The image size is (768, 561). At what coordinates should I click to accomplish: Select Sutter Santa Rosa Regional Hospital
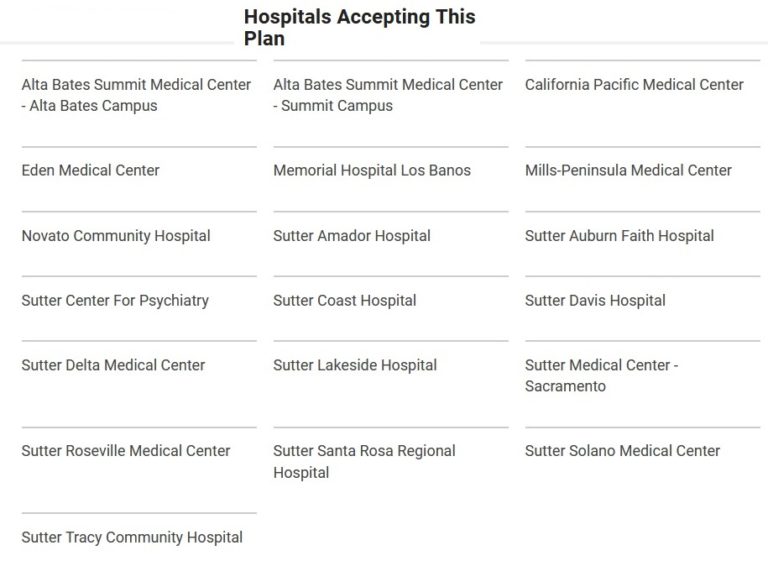(x=364, y=462)
